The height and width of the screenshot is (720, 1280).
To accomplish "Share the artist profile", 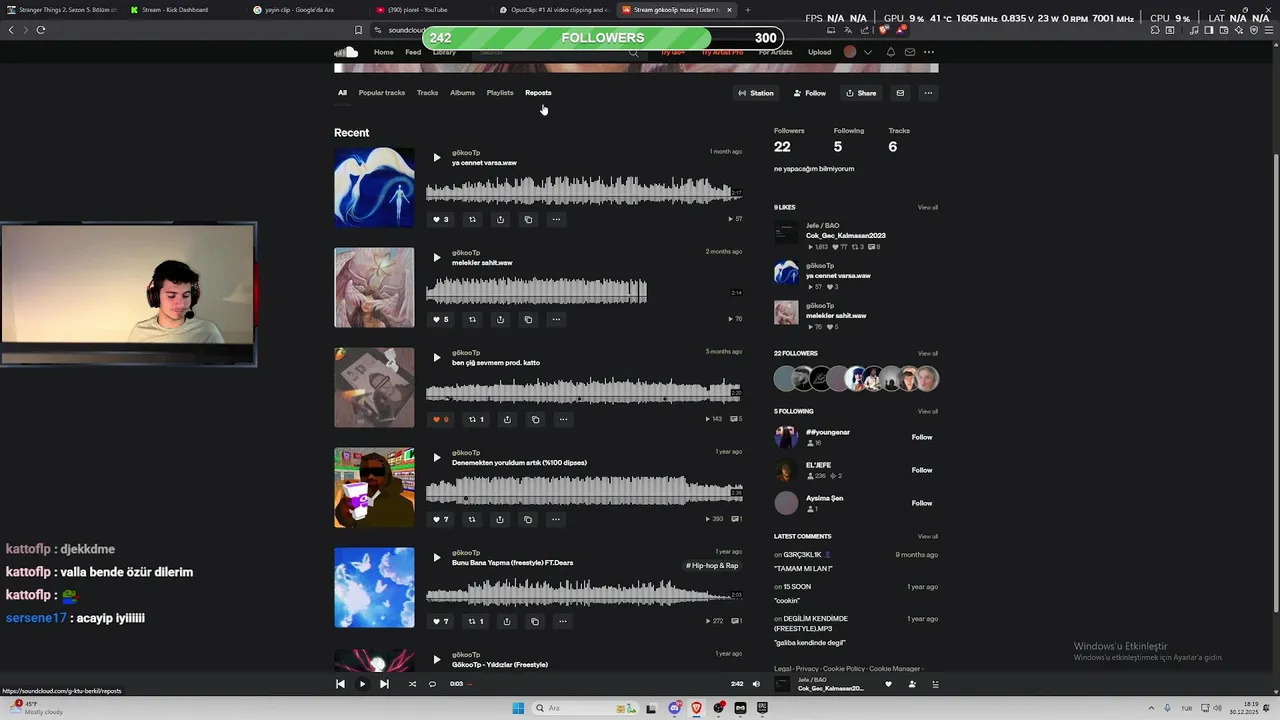I will click(861, 93).
